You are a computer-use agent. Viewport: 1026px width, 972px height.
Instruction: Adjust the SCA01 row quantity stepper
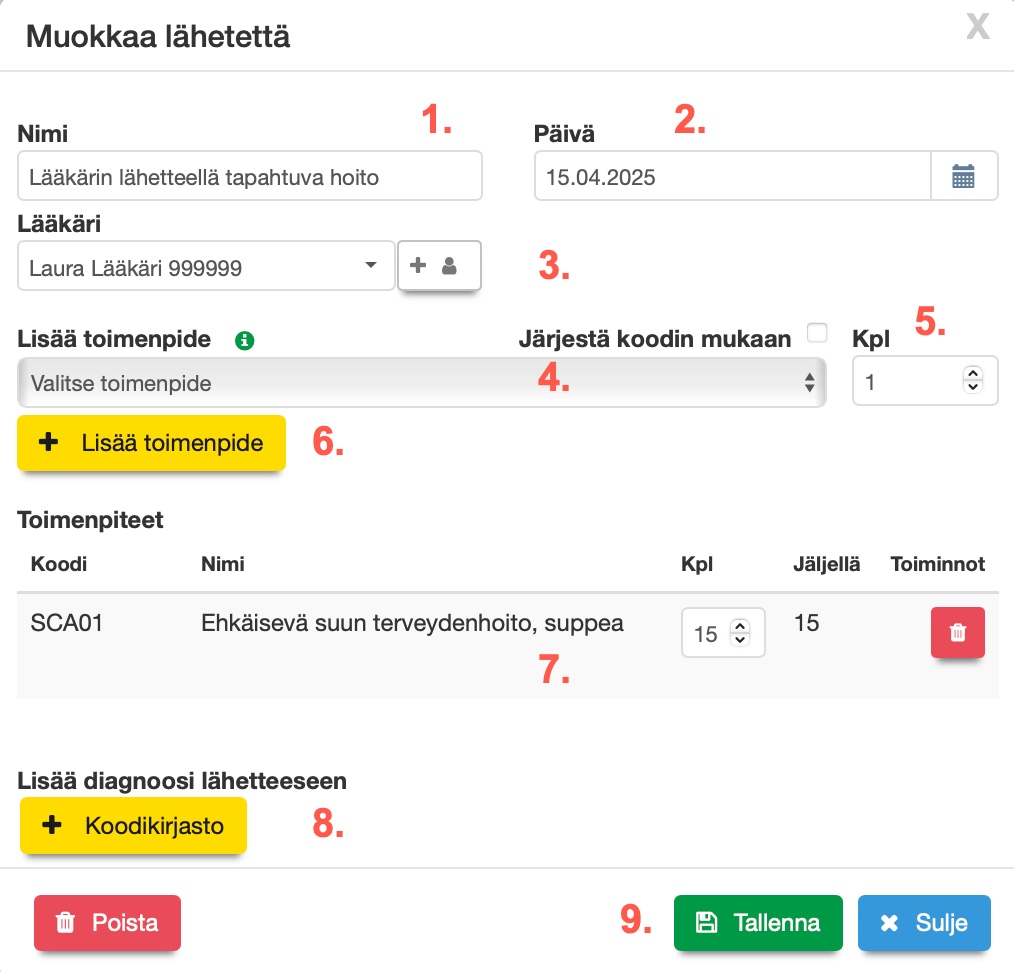pyautogui.click(x=740, y=633)
